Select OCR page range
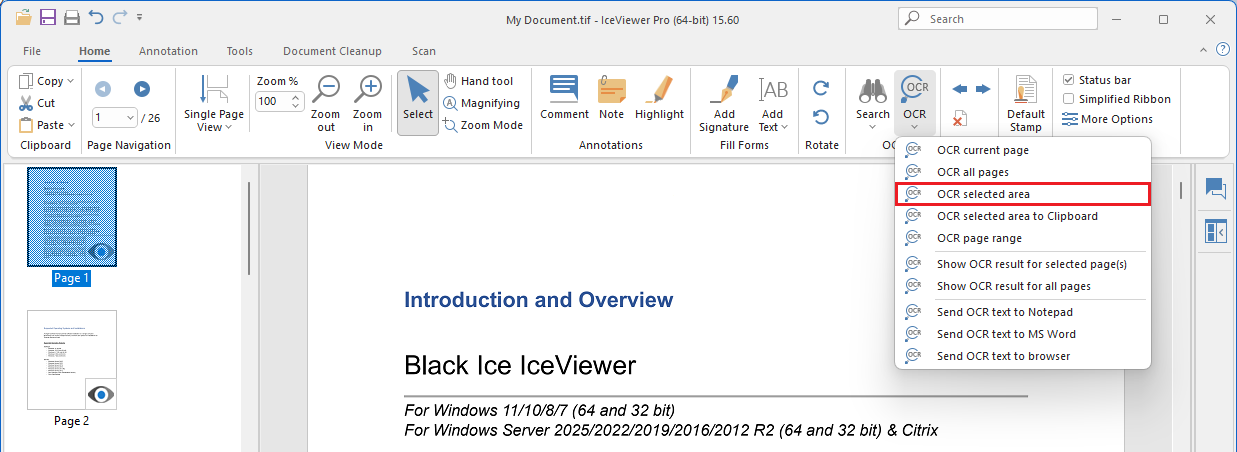This screenshot has height=452, width=1237. pos(1023,238)
